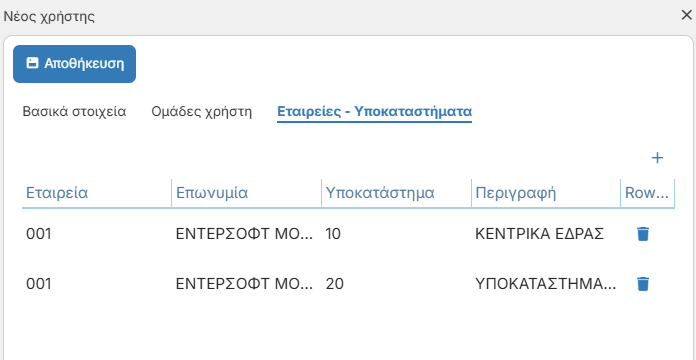Click the save disk icon
Screen dimensions: 696x360
coord(32,63)
